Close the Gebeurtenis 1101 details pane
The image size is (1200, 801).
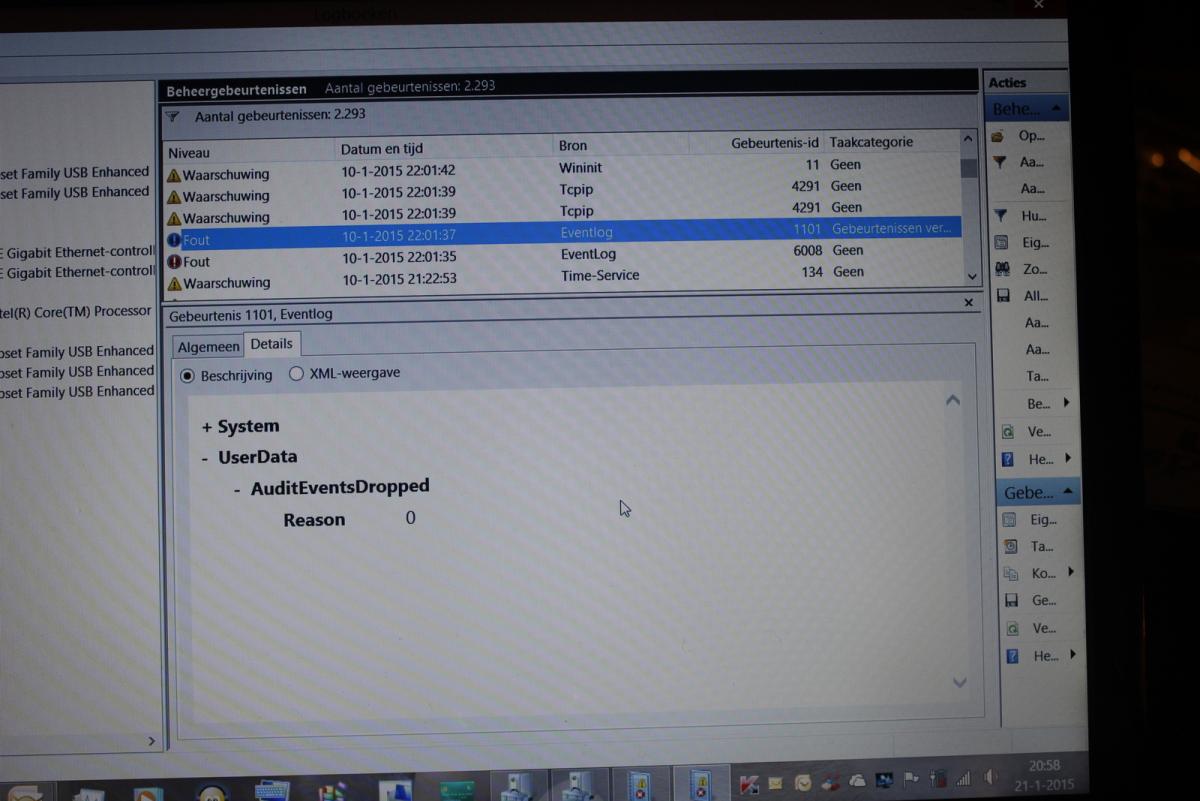968,302
